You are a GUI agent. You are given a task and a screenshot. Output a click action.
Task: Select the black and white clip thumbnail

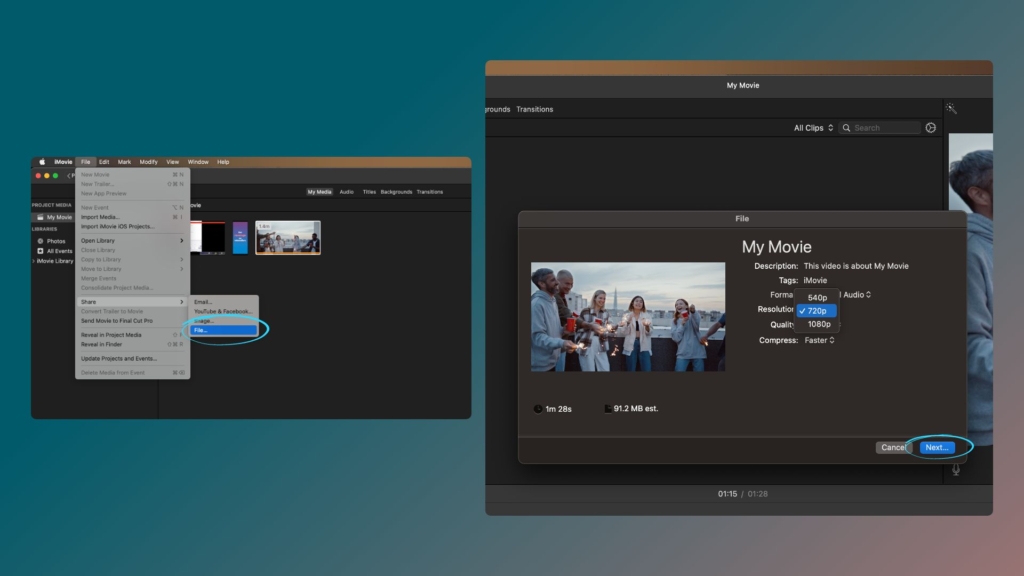208,238
